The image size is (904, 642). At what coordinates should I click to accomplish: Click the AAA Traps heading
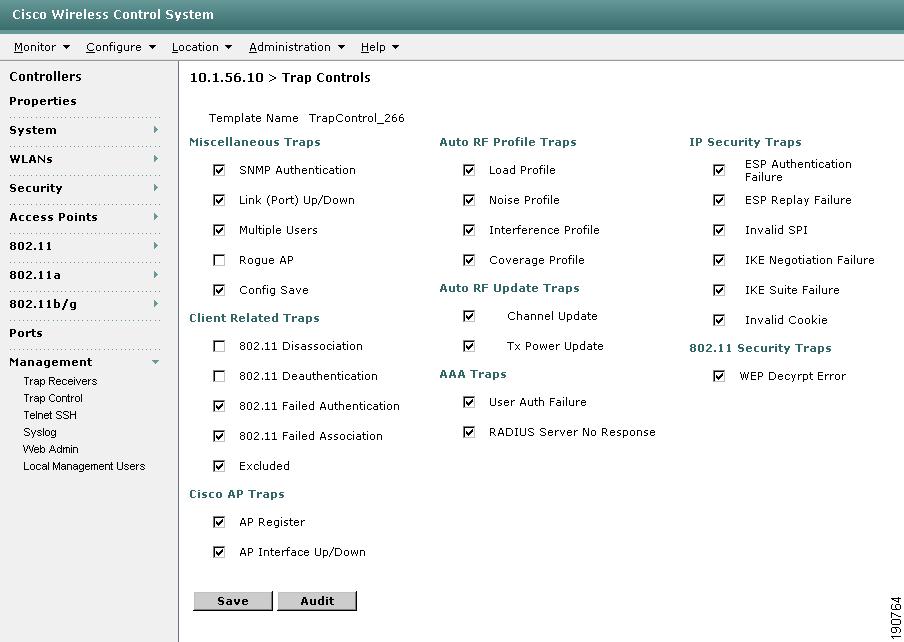[473, 374]
